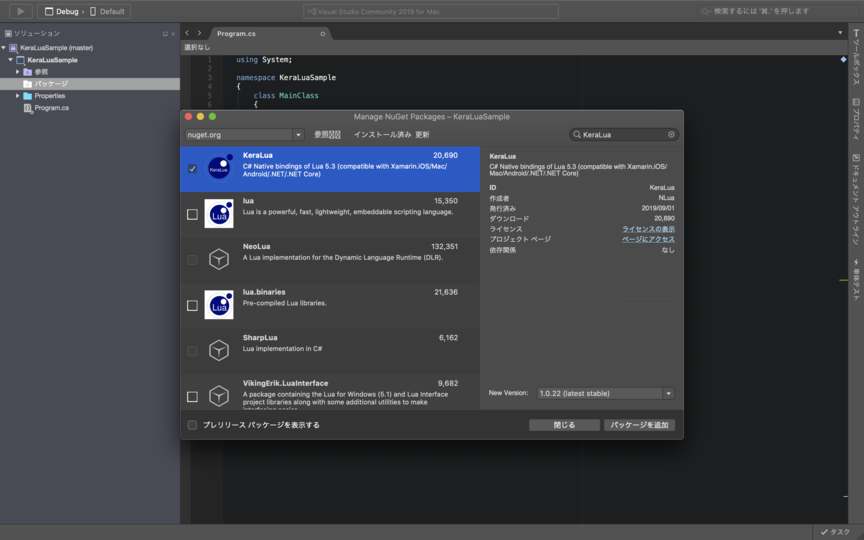The height and width of the screenshot is (540, 864).
Task: Click the SharpLua default package cube icon
Action: coord(219,350)
